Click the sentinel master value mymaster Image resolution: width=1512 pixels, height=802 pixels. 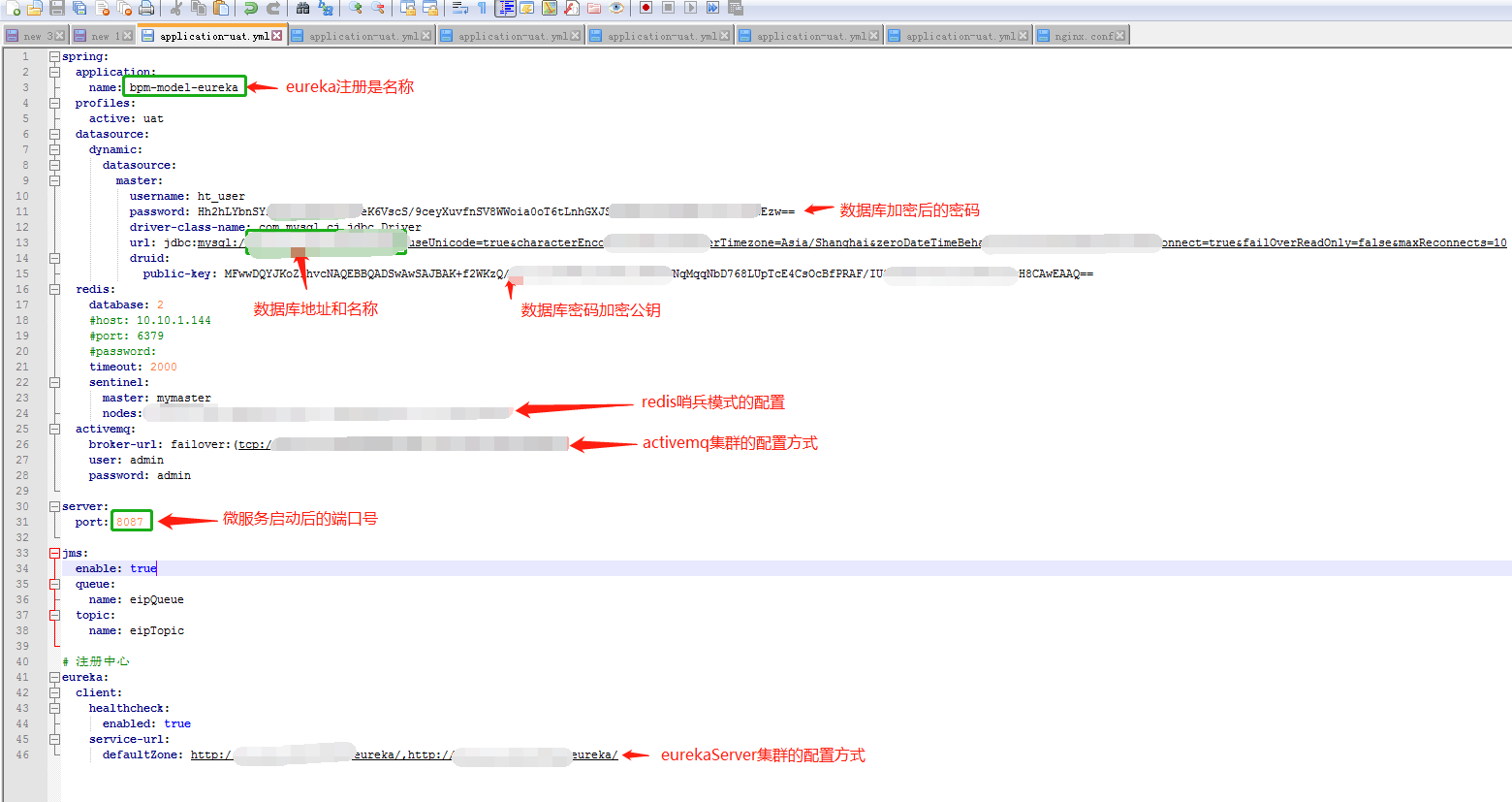click(x=184, y=399)
